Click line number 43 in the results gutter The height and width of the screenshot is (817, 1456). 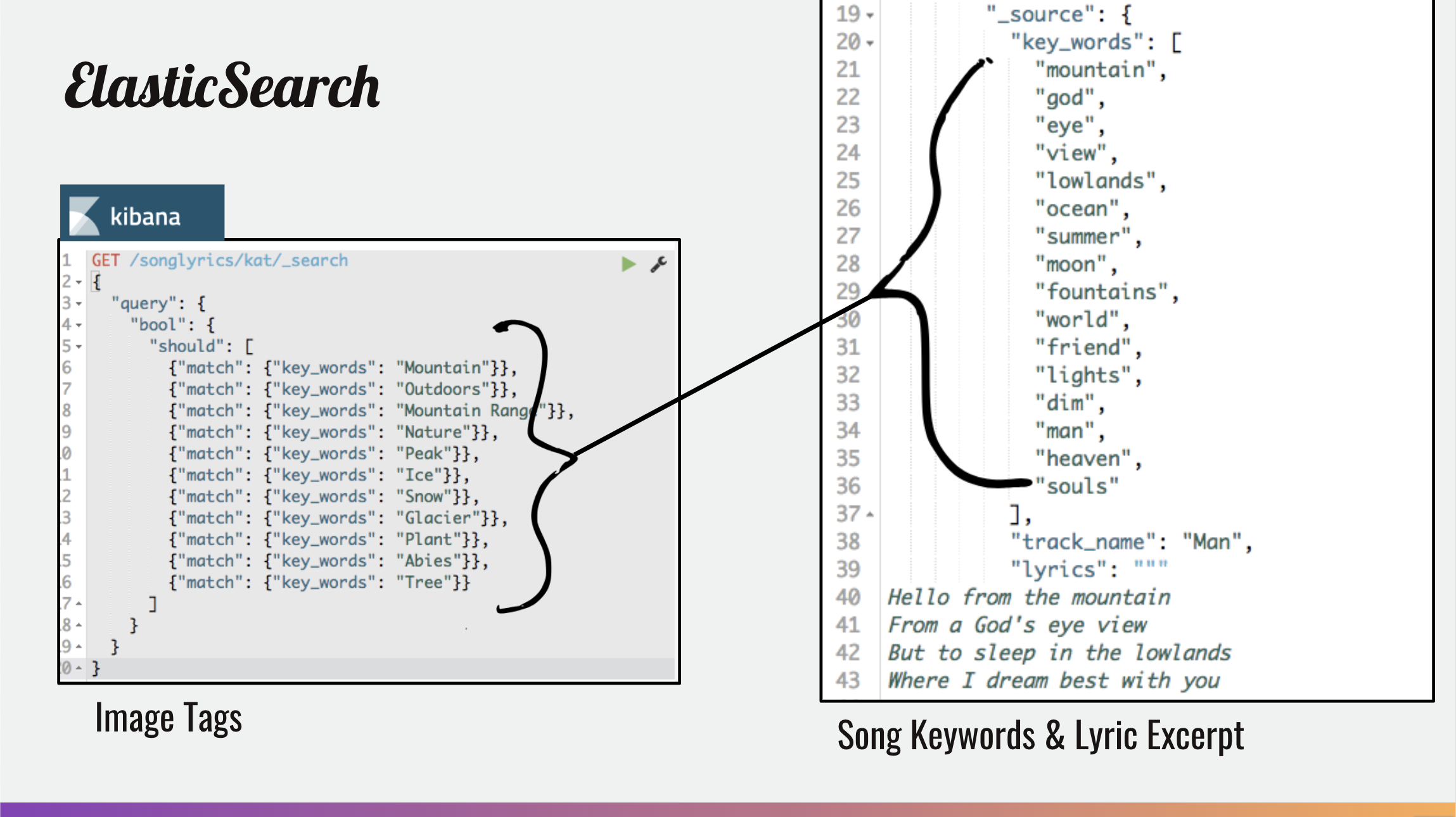click(848, 681)
